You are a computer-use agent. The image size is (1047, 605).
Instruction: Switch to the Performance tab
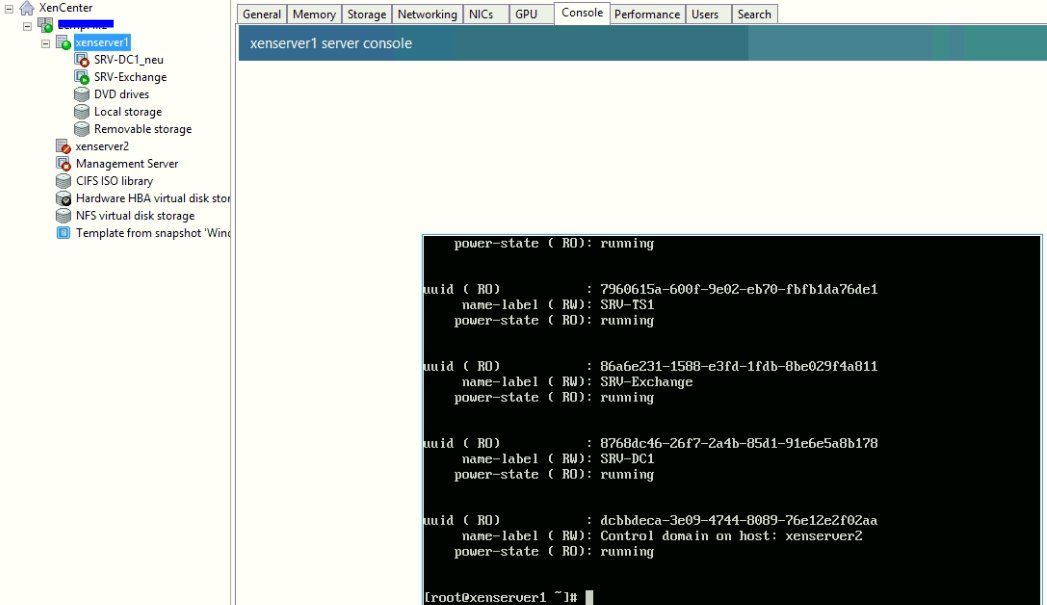coord(647,14)
